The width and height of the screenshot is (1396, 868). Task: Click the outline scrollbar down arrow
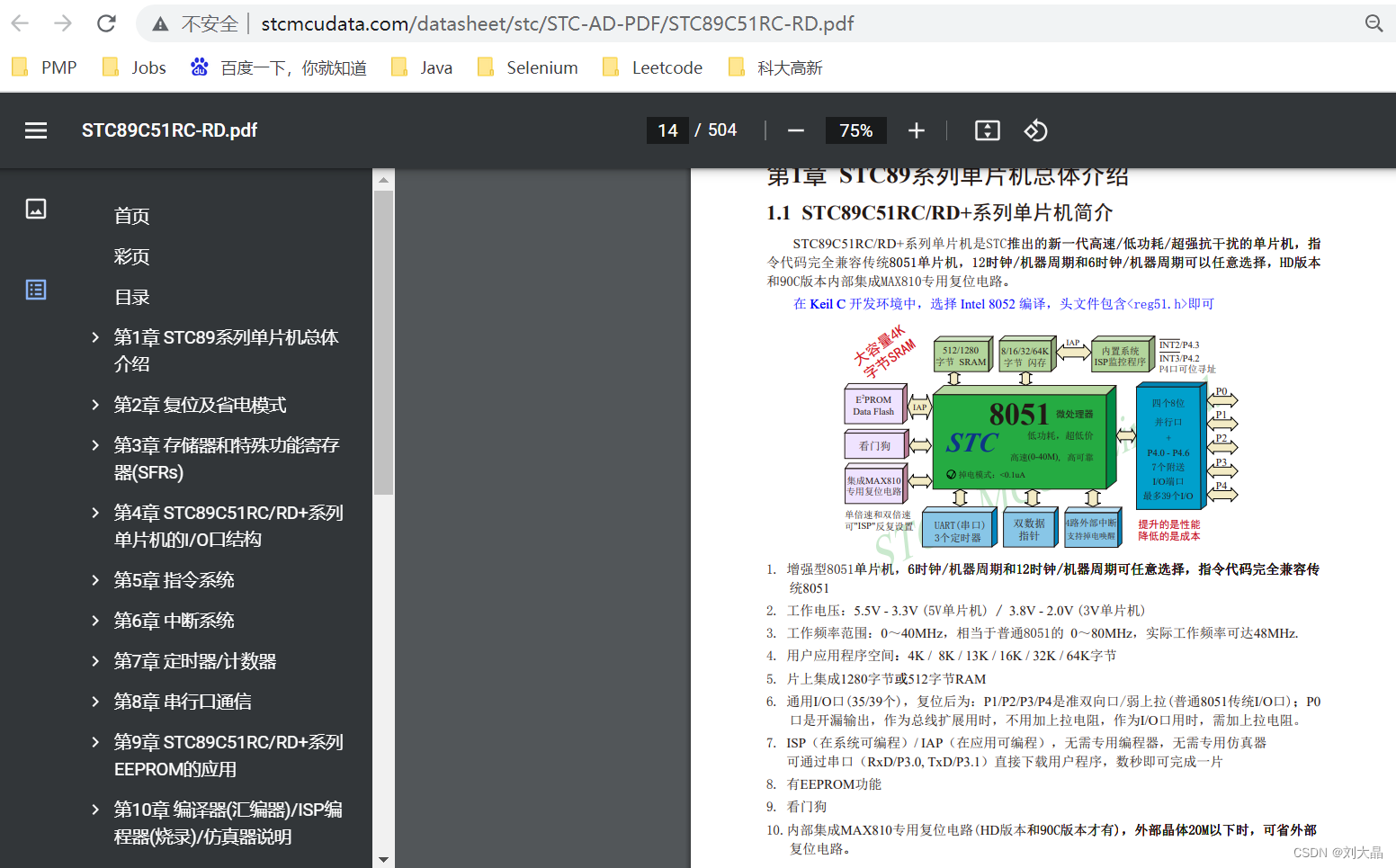pyautogui.click(x=384, y=859)
